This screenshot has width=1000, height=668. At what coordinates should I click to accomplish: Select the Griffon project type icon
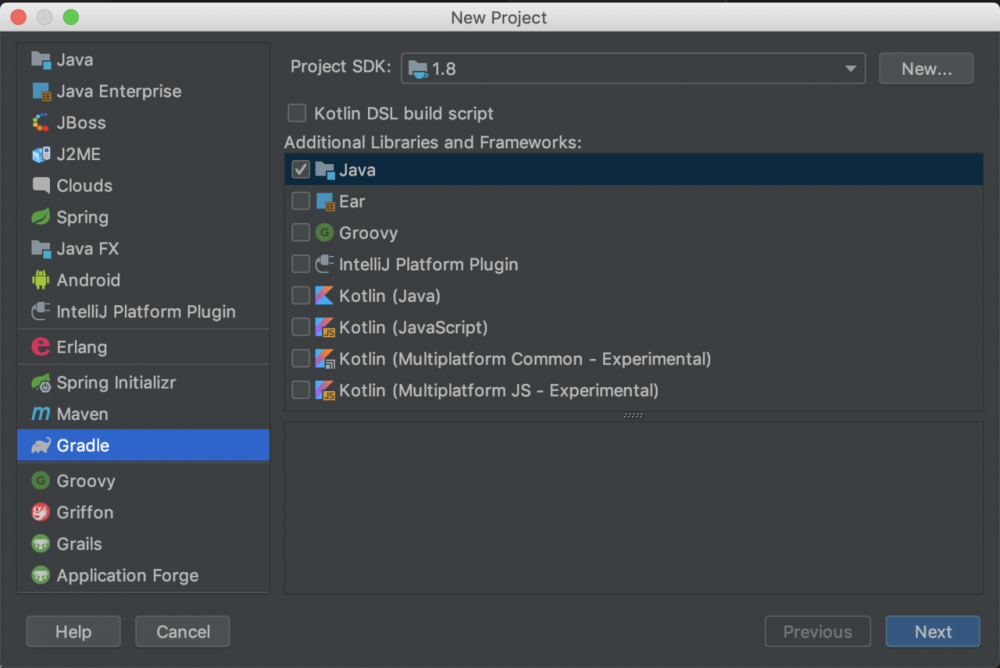(41, 512)
